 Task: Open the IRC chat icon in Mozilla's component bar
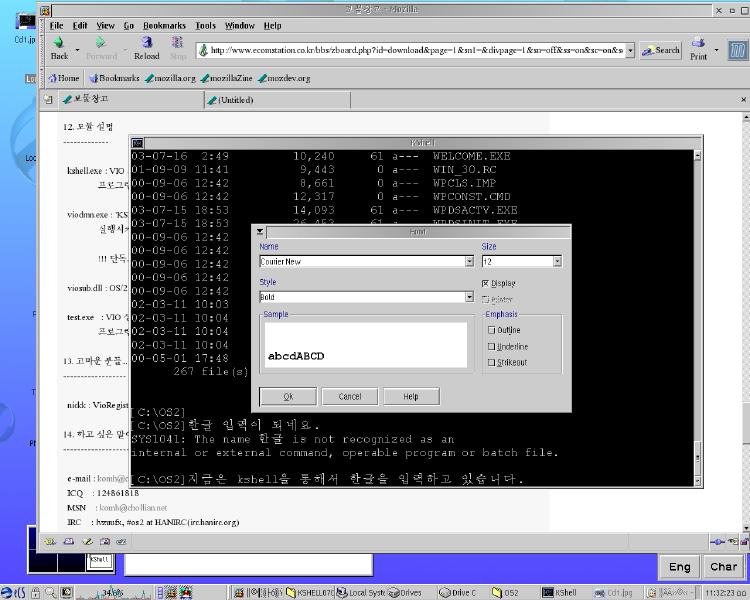coord(121,542)
